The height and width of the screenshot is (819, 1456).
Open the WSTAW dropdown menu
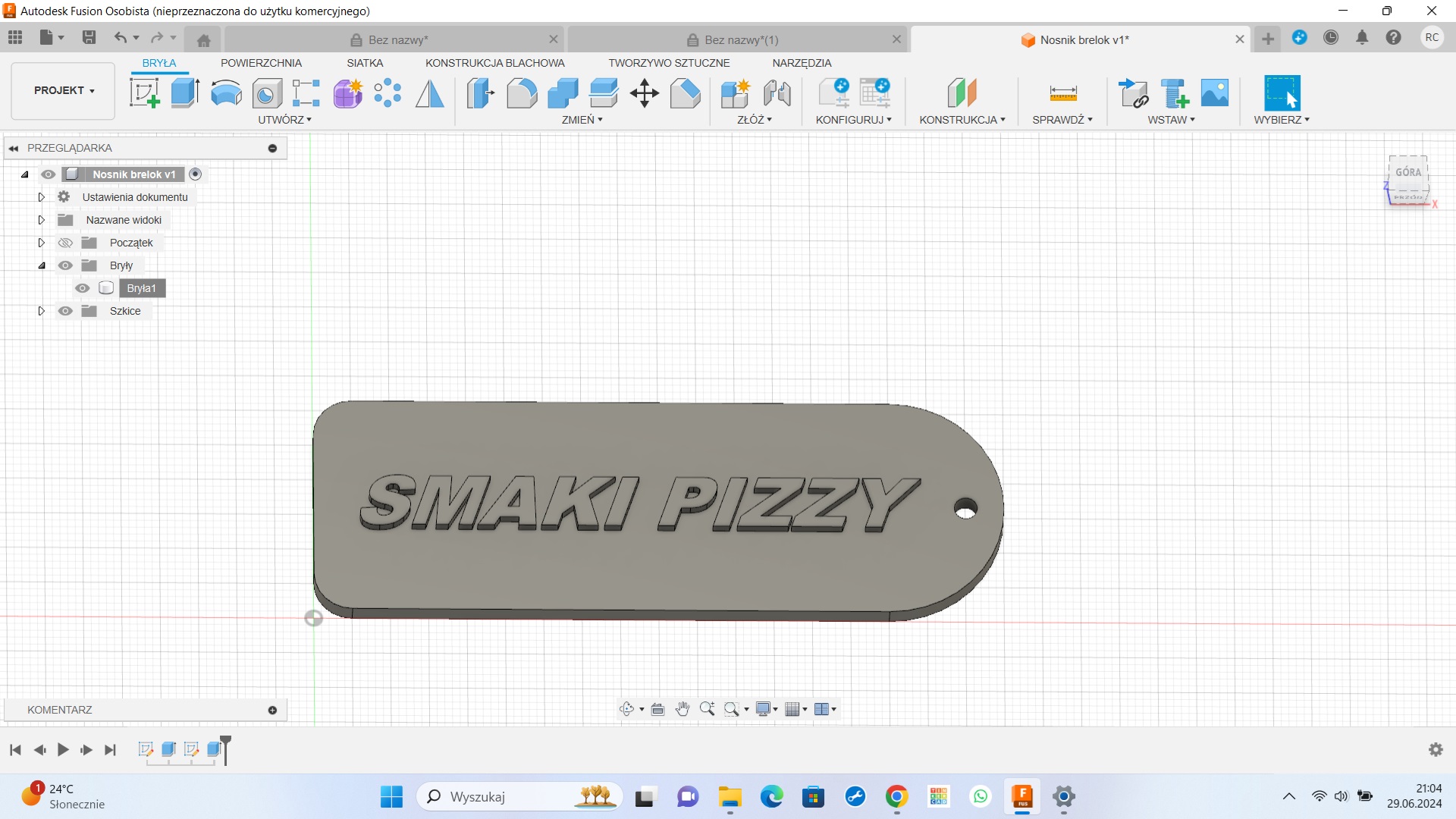click(x=1170, y=119)
